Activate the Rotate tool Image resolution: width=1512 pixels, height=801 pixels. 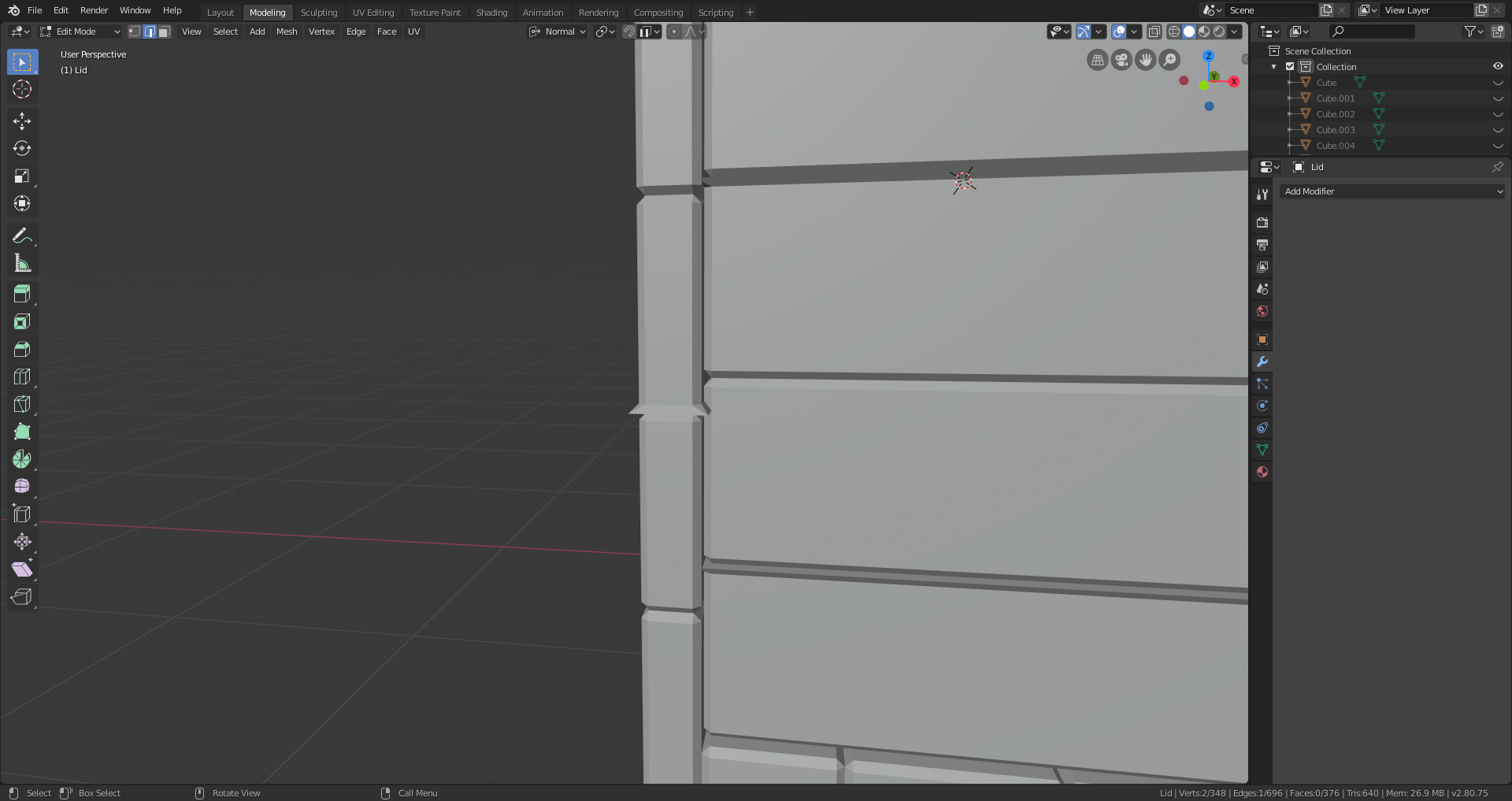pos(22,148)
